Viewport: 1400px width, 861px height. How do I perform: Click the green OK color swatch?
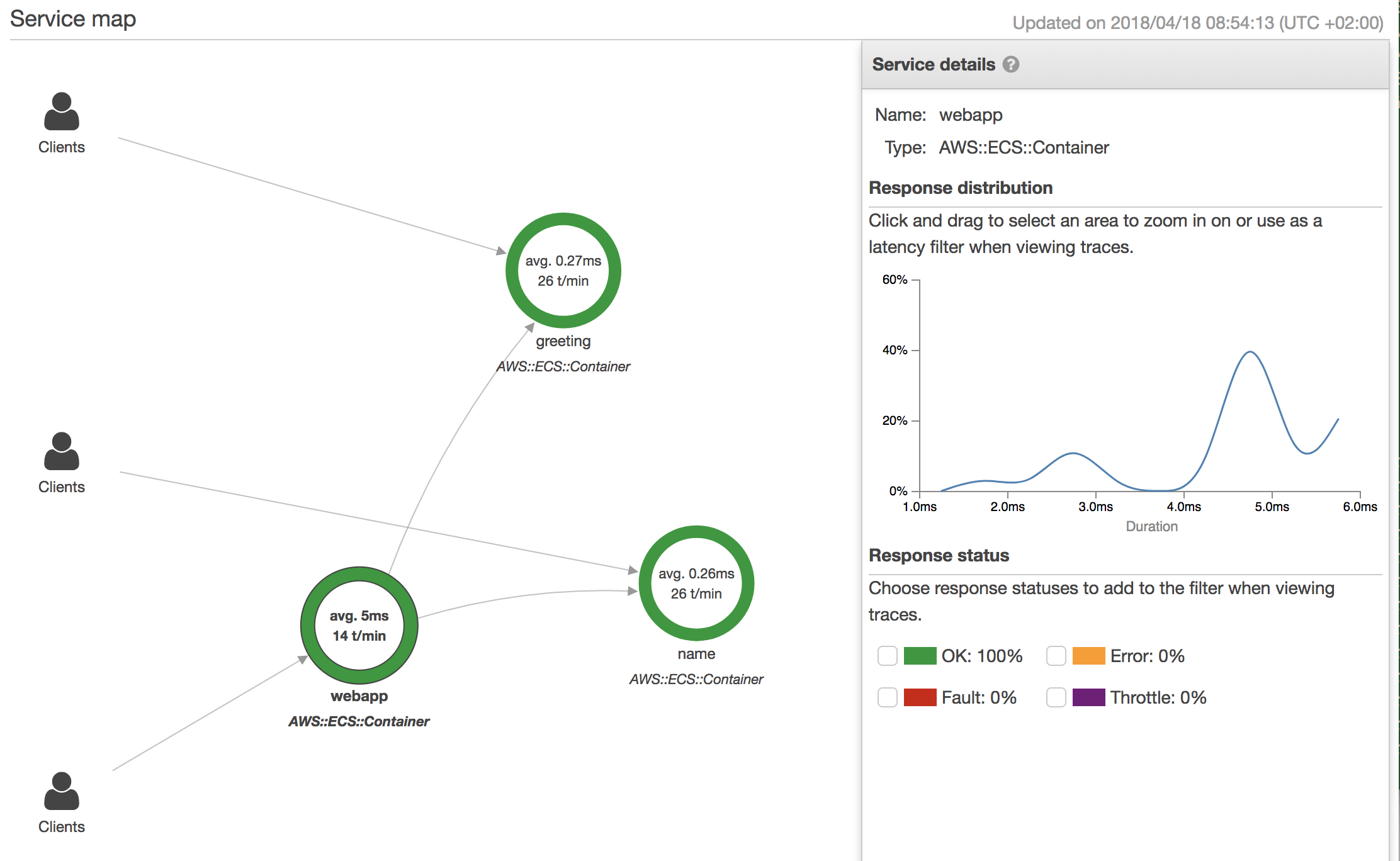(x=920, y=656)
